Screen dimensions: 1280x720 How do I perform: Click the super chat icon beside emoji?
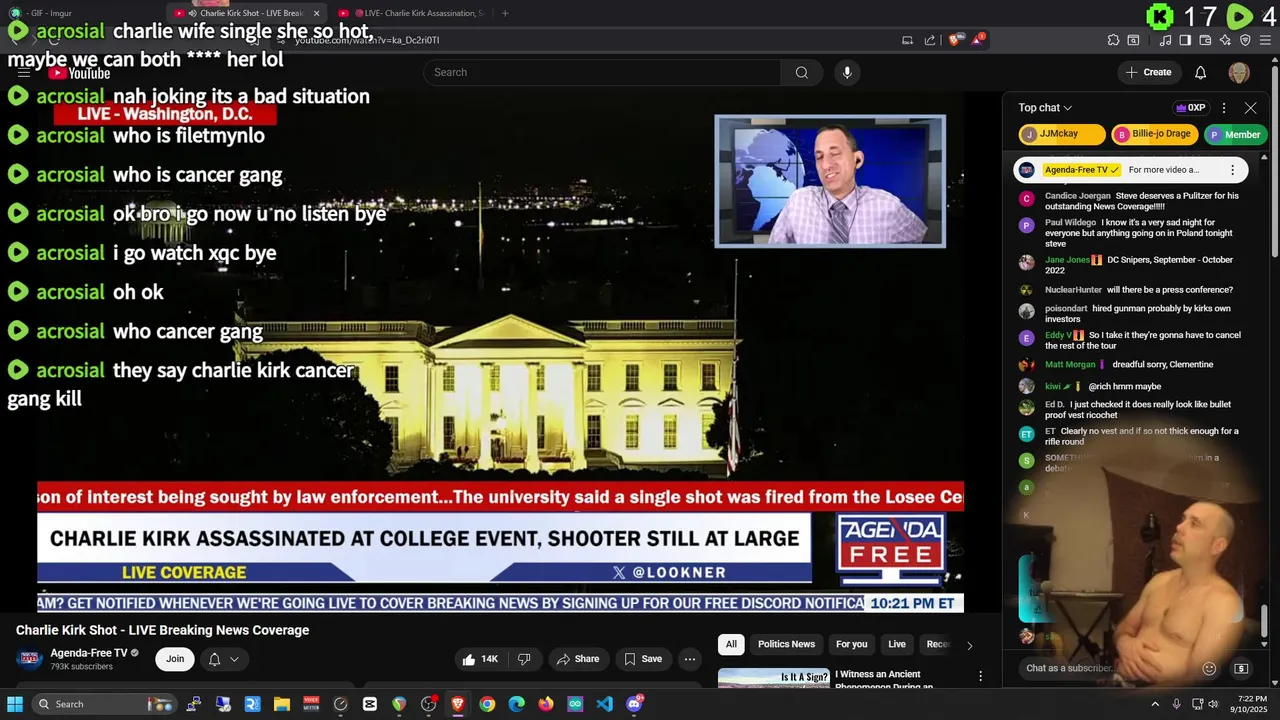point(1241,668)
